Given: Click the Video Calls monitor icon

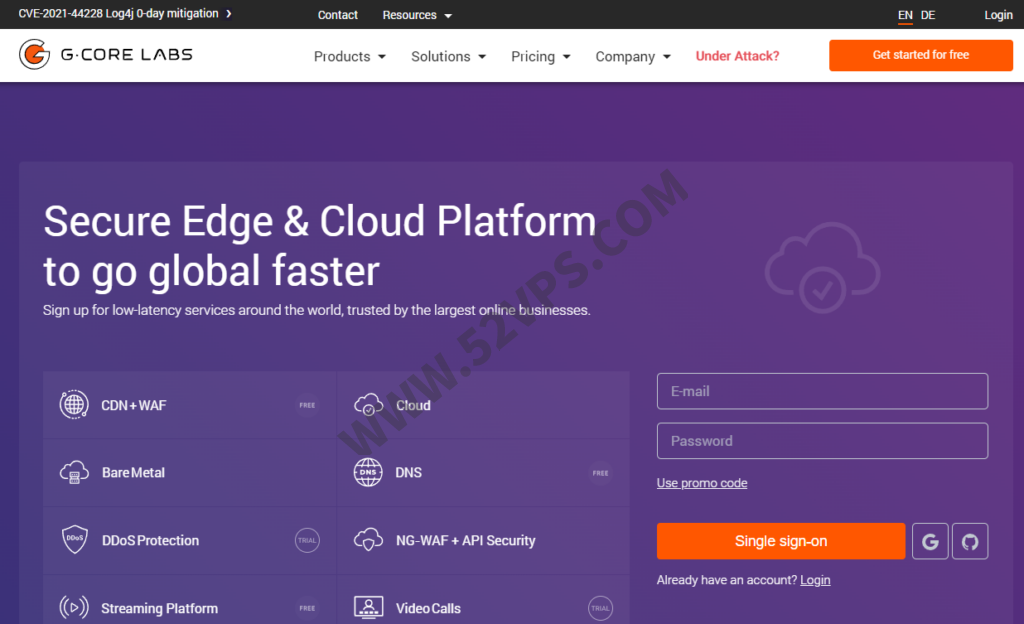Looking at the screenshot, I should 368,608.
